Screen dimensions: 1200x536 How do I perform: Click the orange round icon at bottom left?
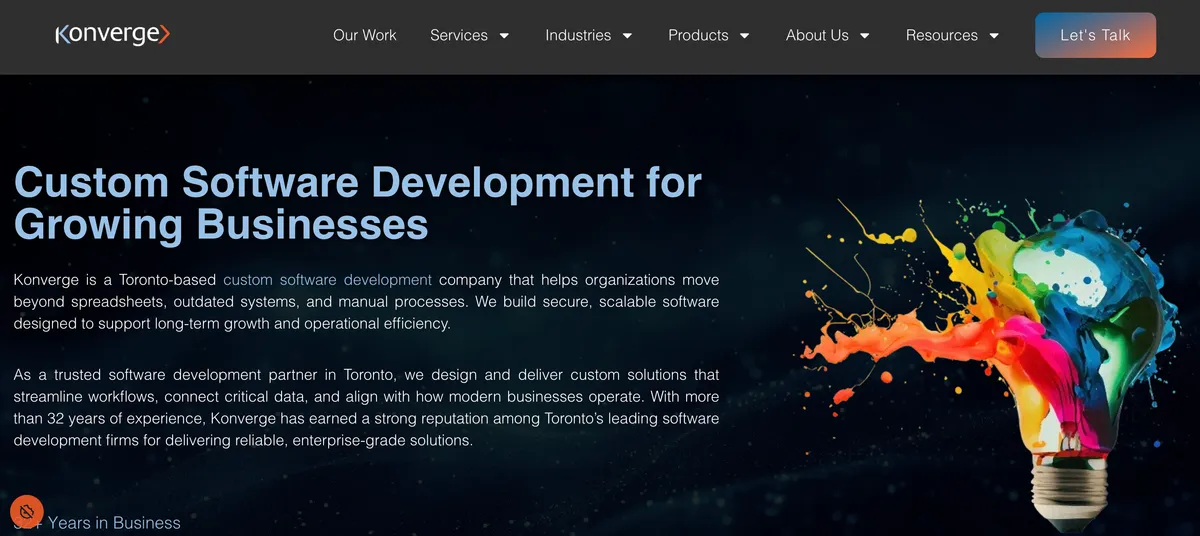[x=27, y=511]
